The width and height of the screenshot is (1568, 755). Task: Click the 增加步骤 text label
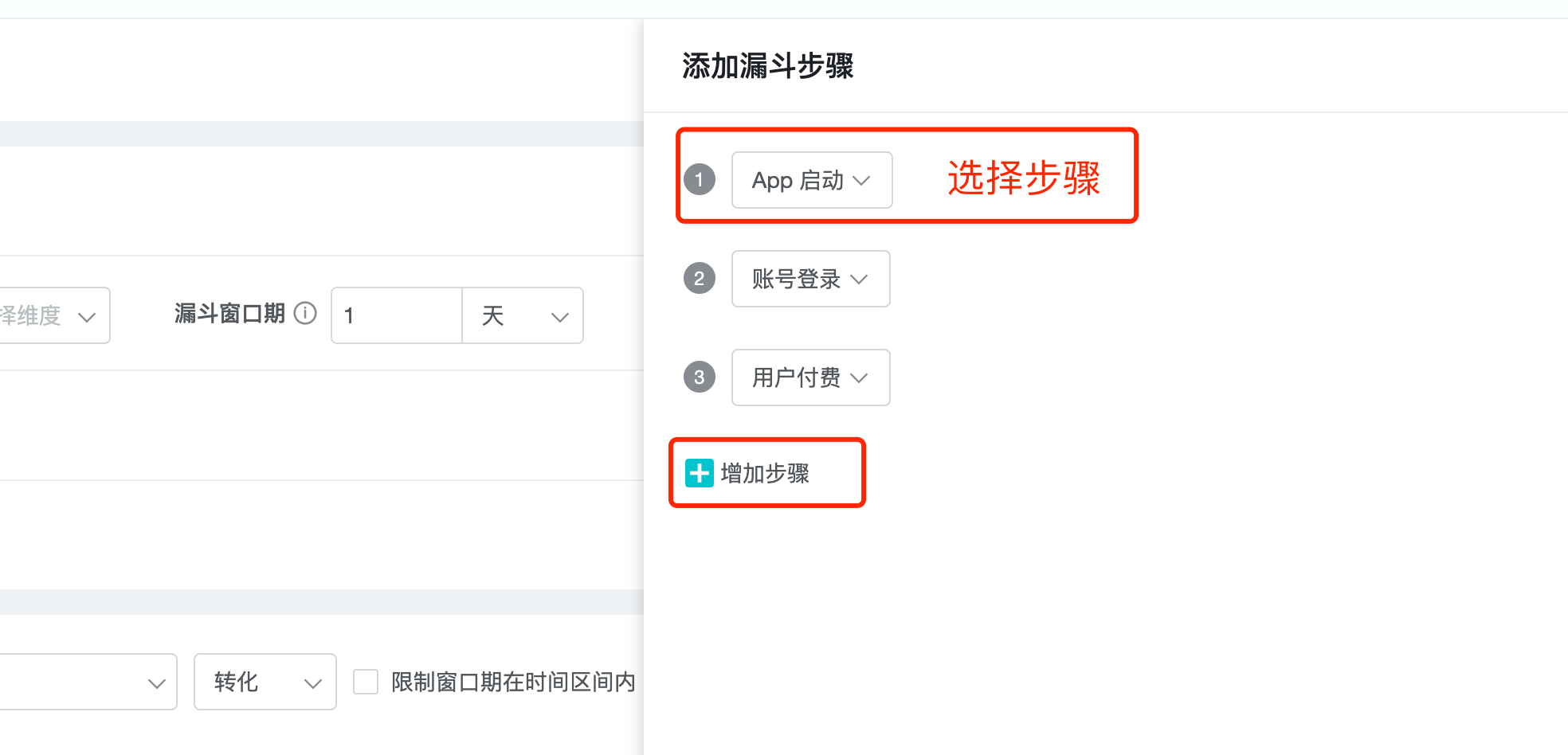coord(765,474)
